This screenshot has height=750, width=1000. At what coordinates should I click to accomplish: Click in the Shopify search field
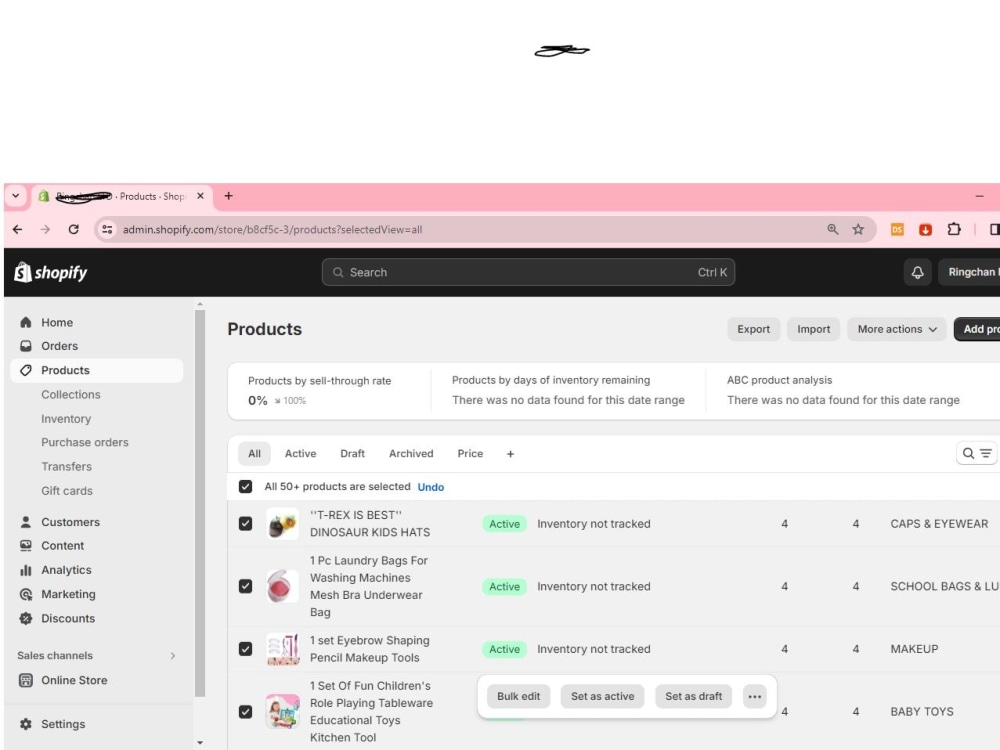[x=528, y=272]
